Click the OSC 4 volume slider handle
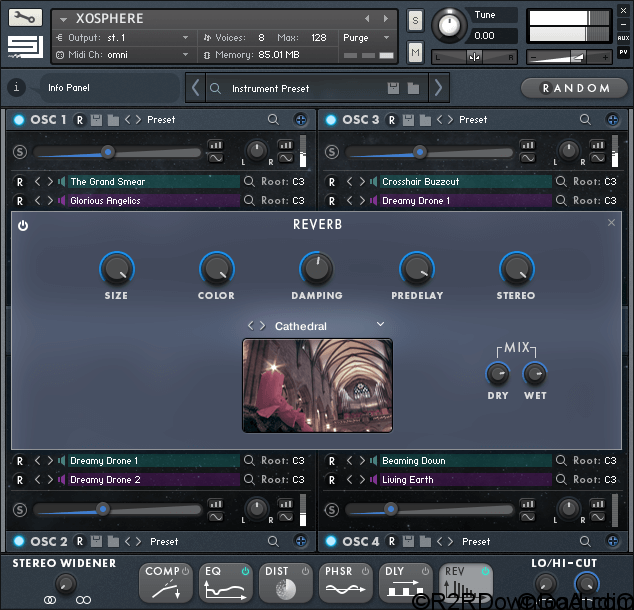Screen dimensions: 634x610 391,509
